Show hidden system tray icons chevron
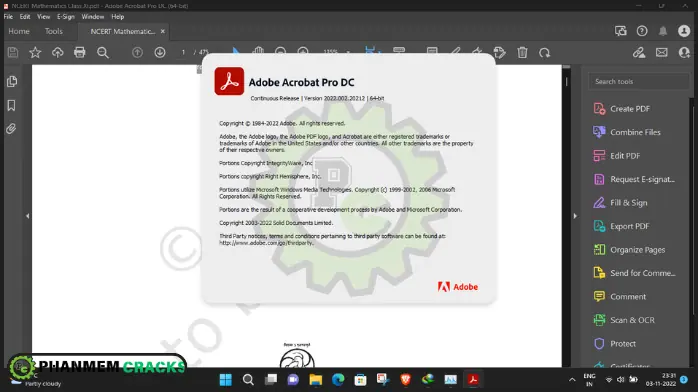Viewport: 698px width, 392px height. pos(572,380)
